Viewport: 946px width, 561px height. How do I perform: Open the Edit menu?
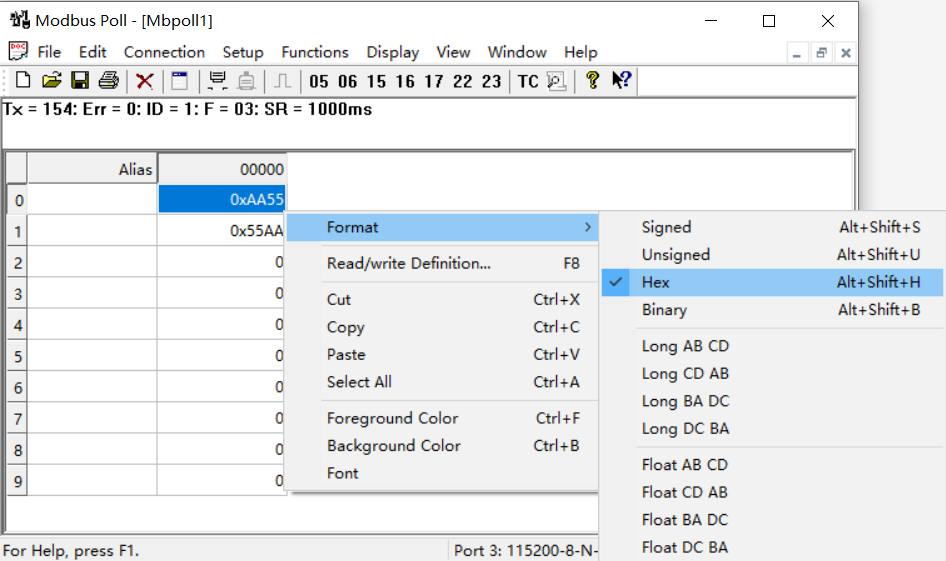pyautogui.click(x=92, y=52)
